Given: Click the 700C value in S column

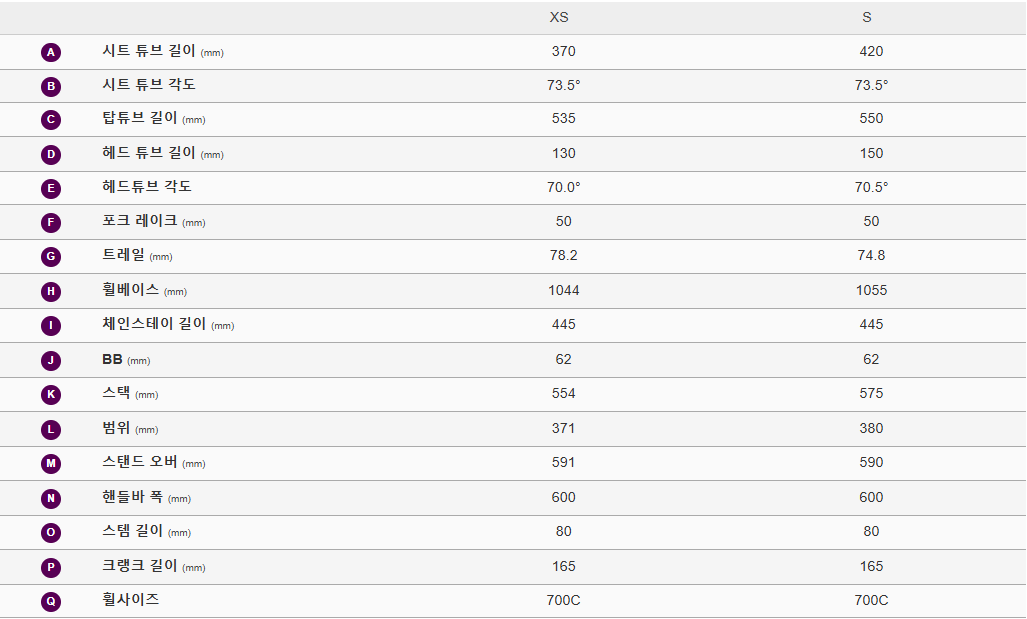Looking at the screenshot, I should (x=871, y=600).
